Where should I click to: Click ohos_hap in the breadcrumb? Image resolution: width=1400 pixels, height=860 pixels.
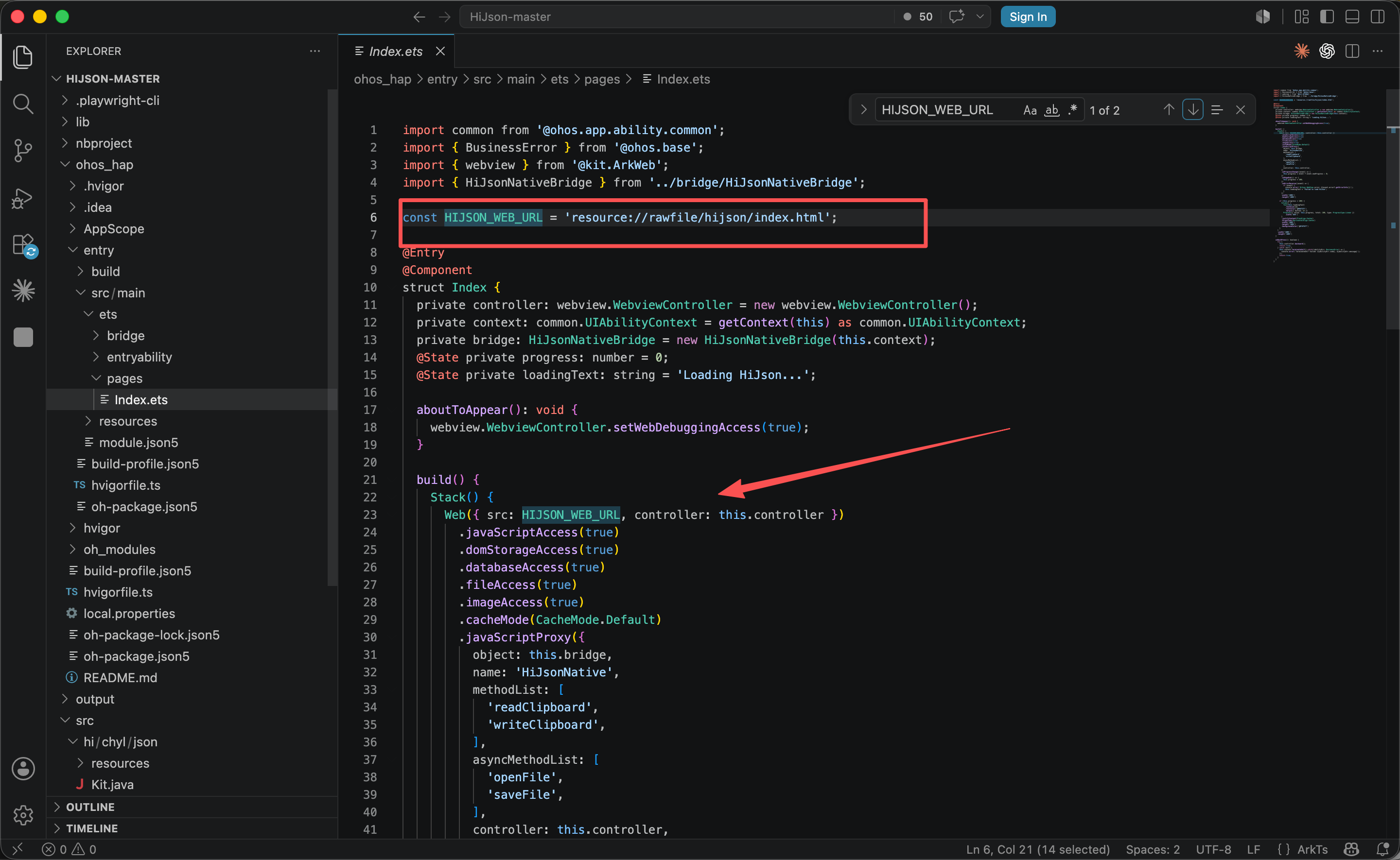tap(382, 80)
